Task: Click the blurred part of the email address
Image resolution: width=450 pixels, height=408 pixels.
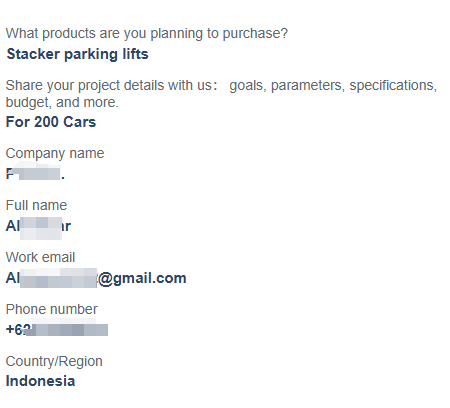Action: tap(58, 278)
